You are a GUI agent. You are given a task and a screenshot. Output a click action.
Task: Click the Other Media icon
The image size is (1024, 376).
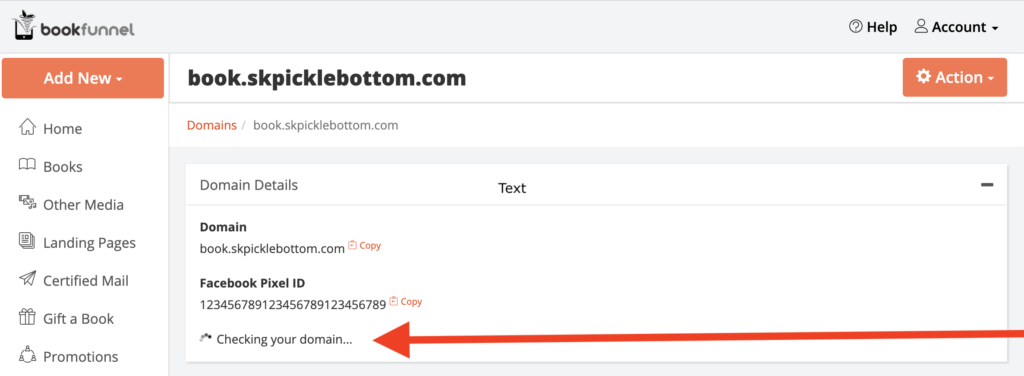(27, 203)
